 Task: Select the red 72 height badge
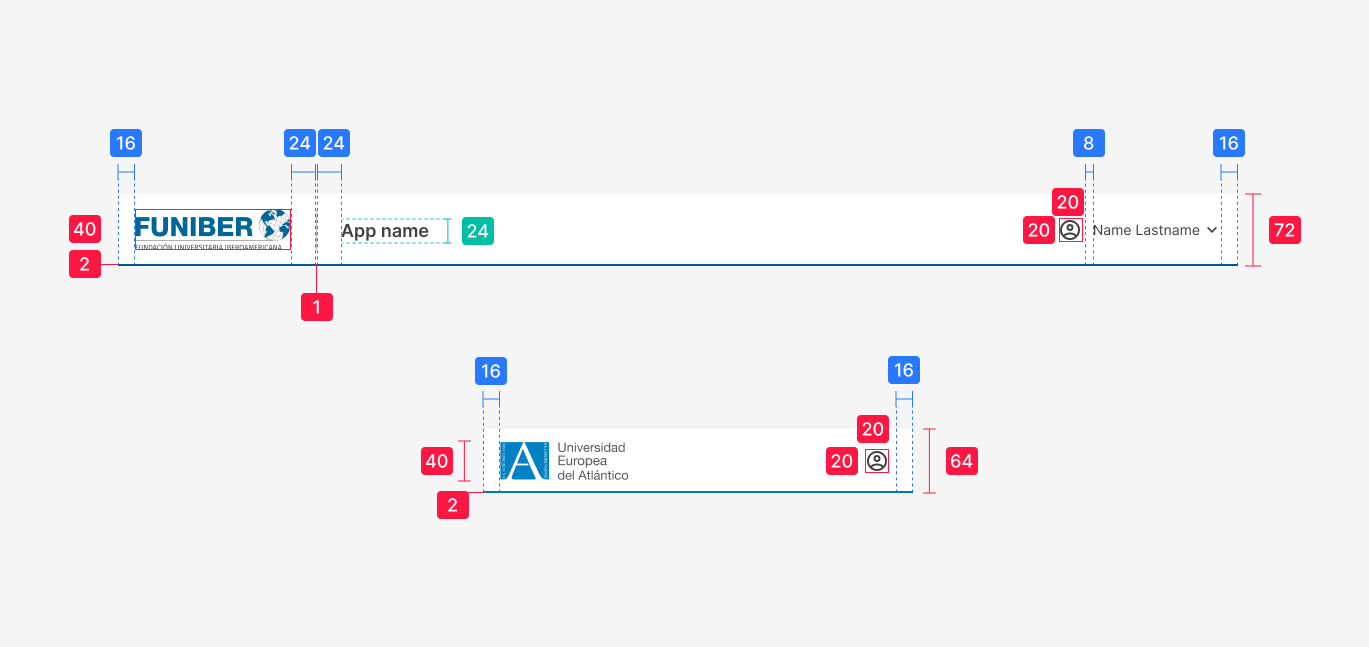click(1284, 230)
